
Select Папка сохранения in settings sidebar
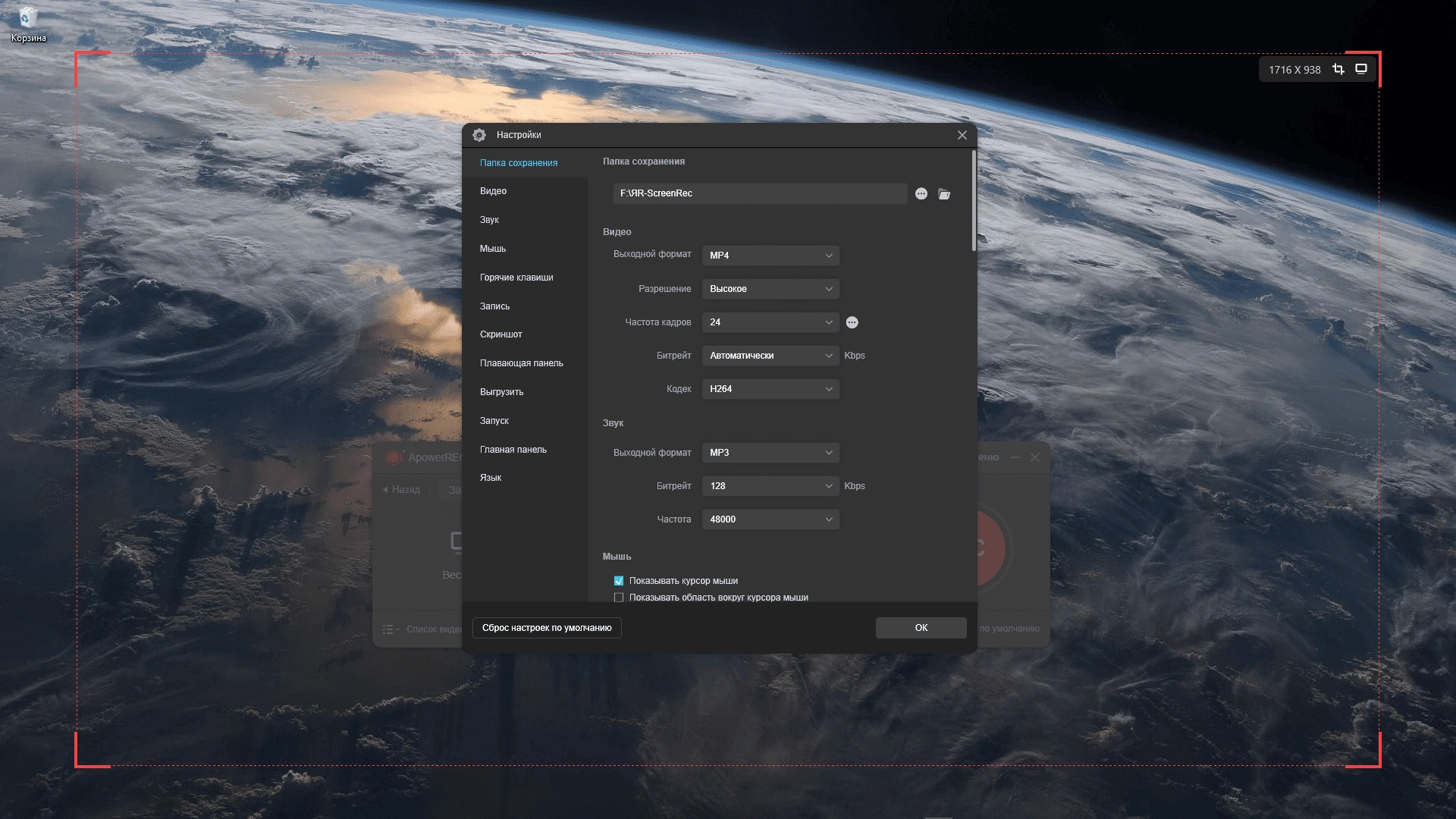pos(524,163)
